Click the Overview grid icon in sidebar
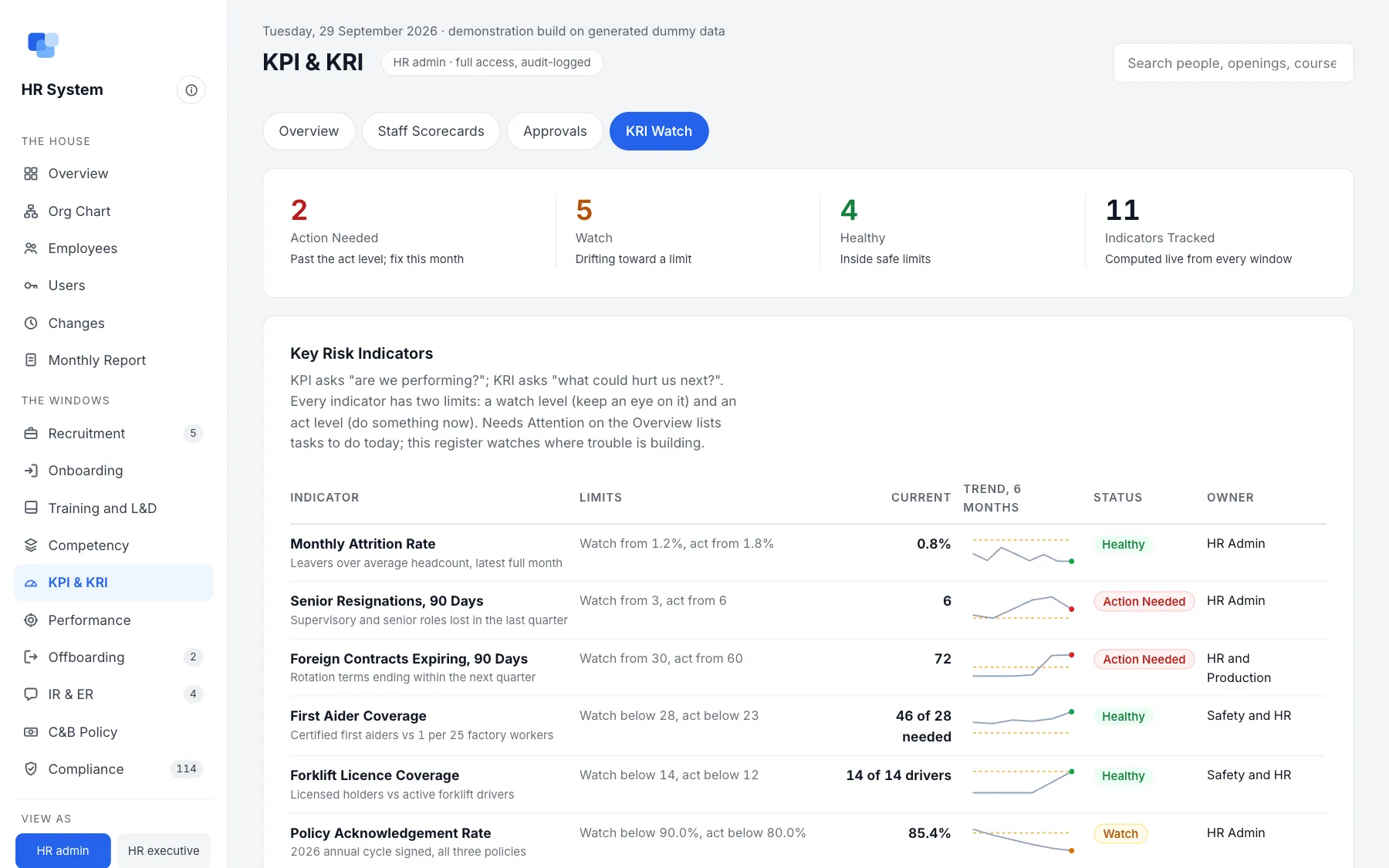Image resolution: width=1389 pixels, height=868 pixels. [x=31, y=174]
